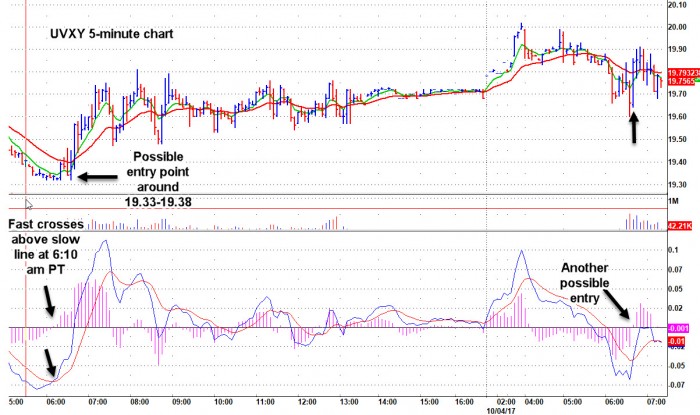Viewport: 700px width, 415px height.
Task: Select the red 42.21K volume tag
Action: click(x=679, y=226)
